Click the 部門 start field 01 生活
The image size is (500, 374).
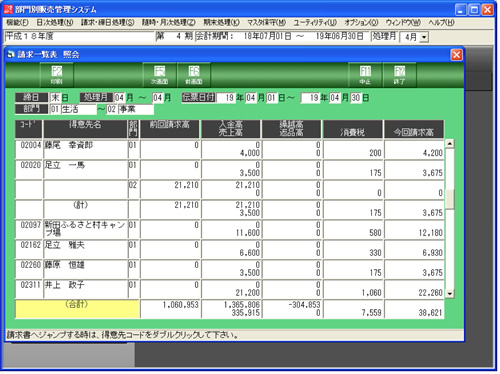pyautogui.click(x=73, y=109)
